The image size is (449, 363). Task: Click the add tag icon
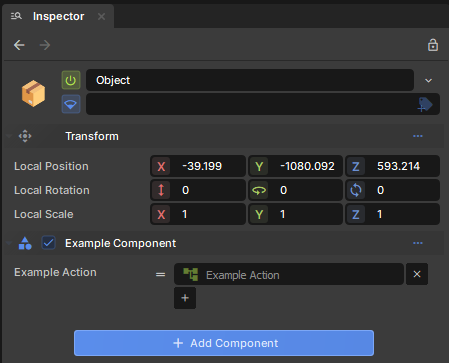(x=425, y=105)
